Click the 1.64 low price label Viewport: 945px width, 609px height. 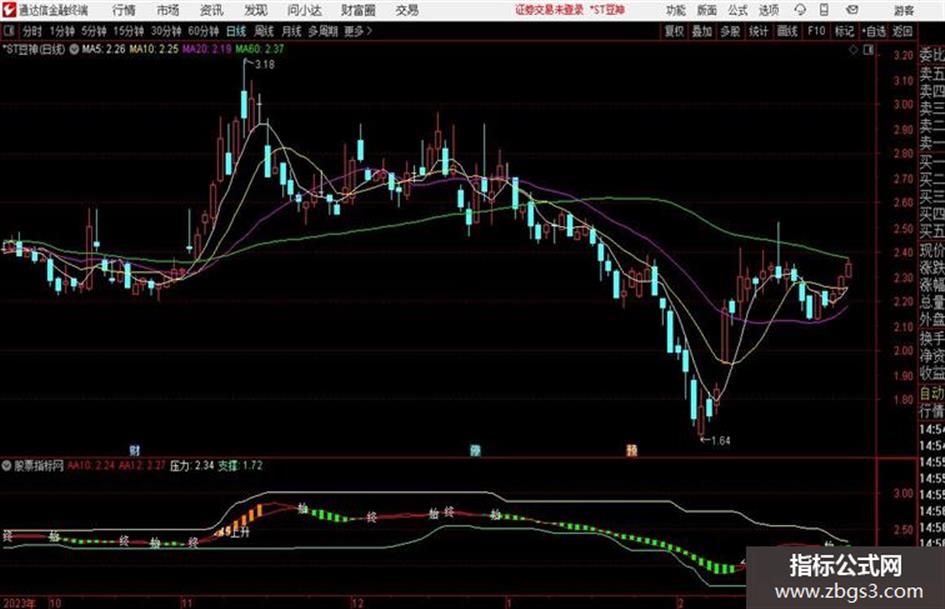tap(720, 441)
